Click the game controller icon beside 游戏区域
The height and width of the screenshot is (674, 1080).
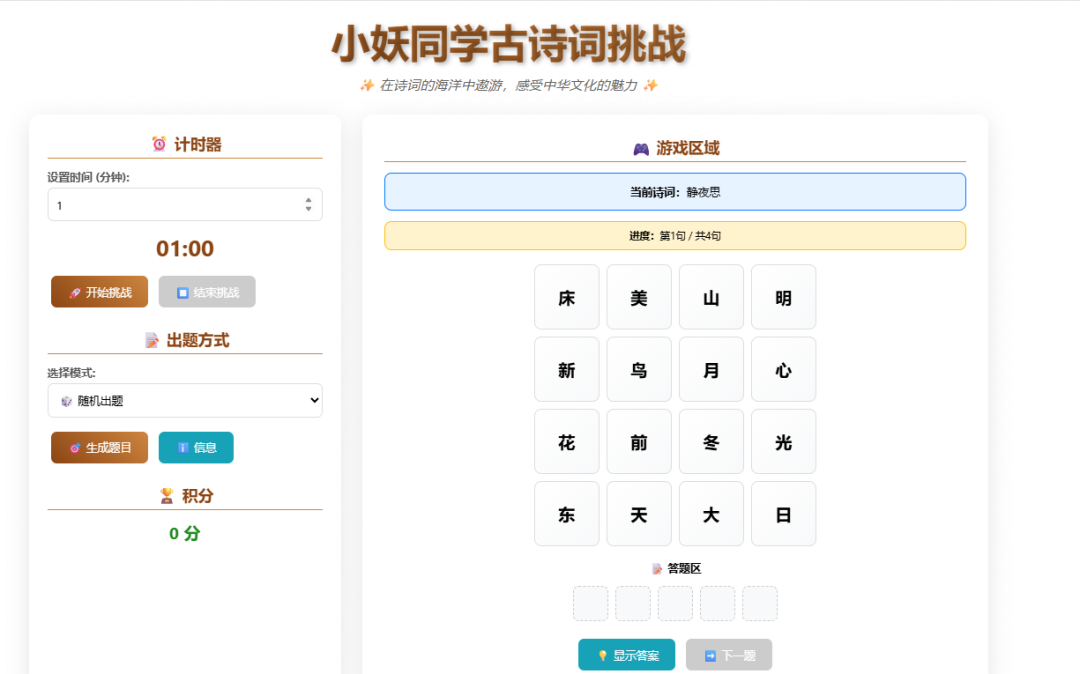641,149
